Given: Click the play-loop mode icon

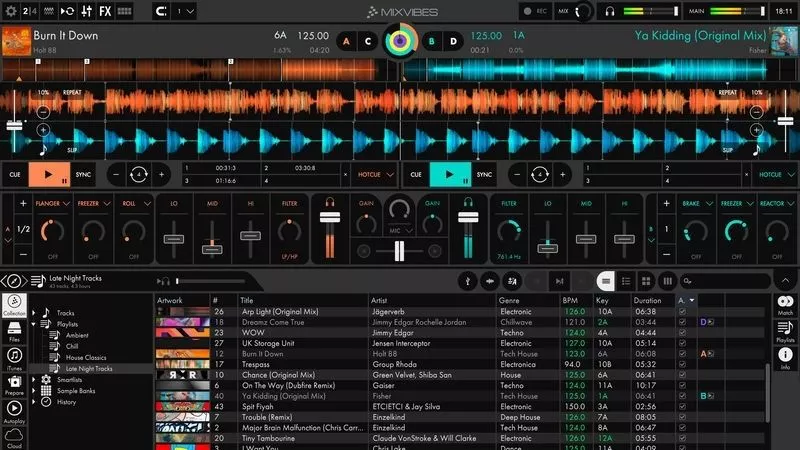Looking at the screenshot, I should pyautogui.click(x=67, y=11).
